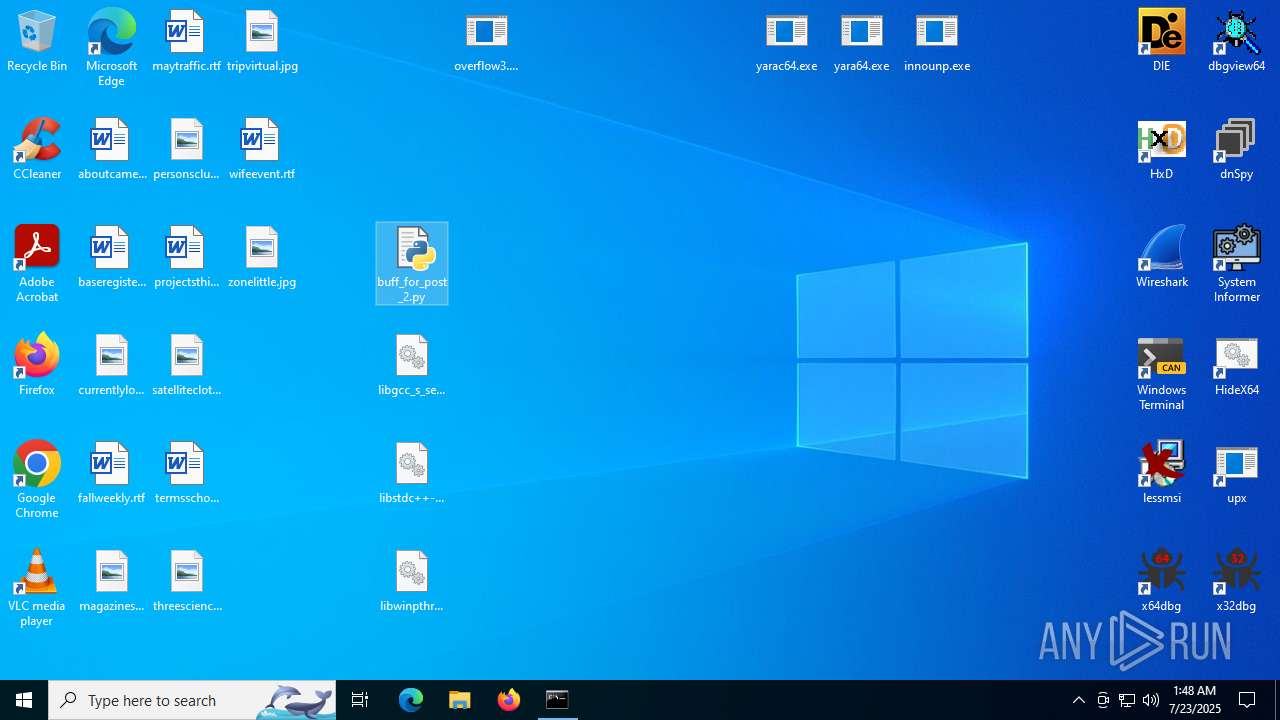Select Windows Terminal desktop shortcut
This screenshot has height=720, width=1280.
1162,373
